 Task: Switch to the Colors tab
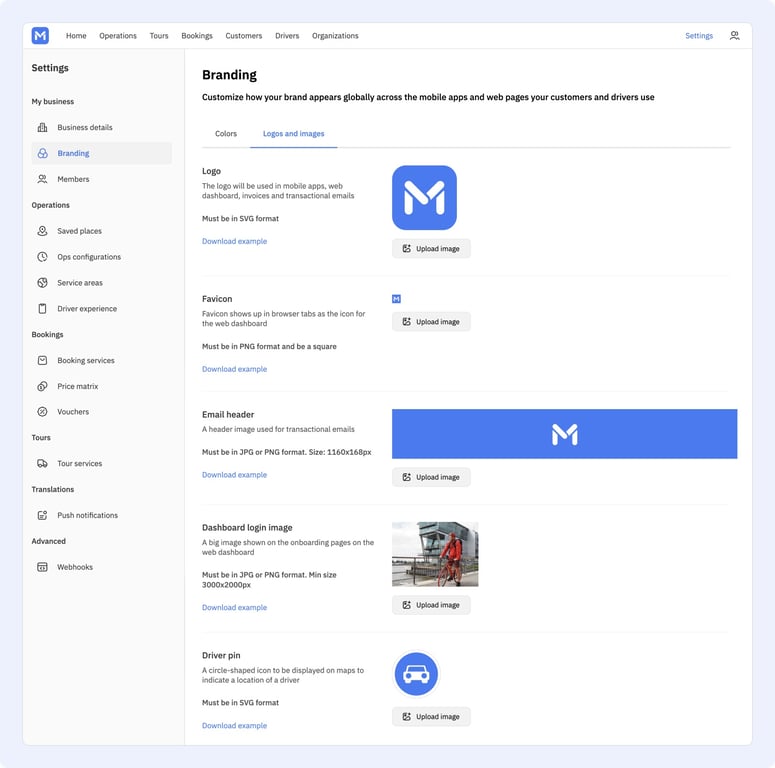point(226,133)
